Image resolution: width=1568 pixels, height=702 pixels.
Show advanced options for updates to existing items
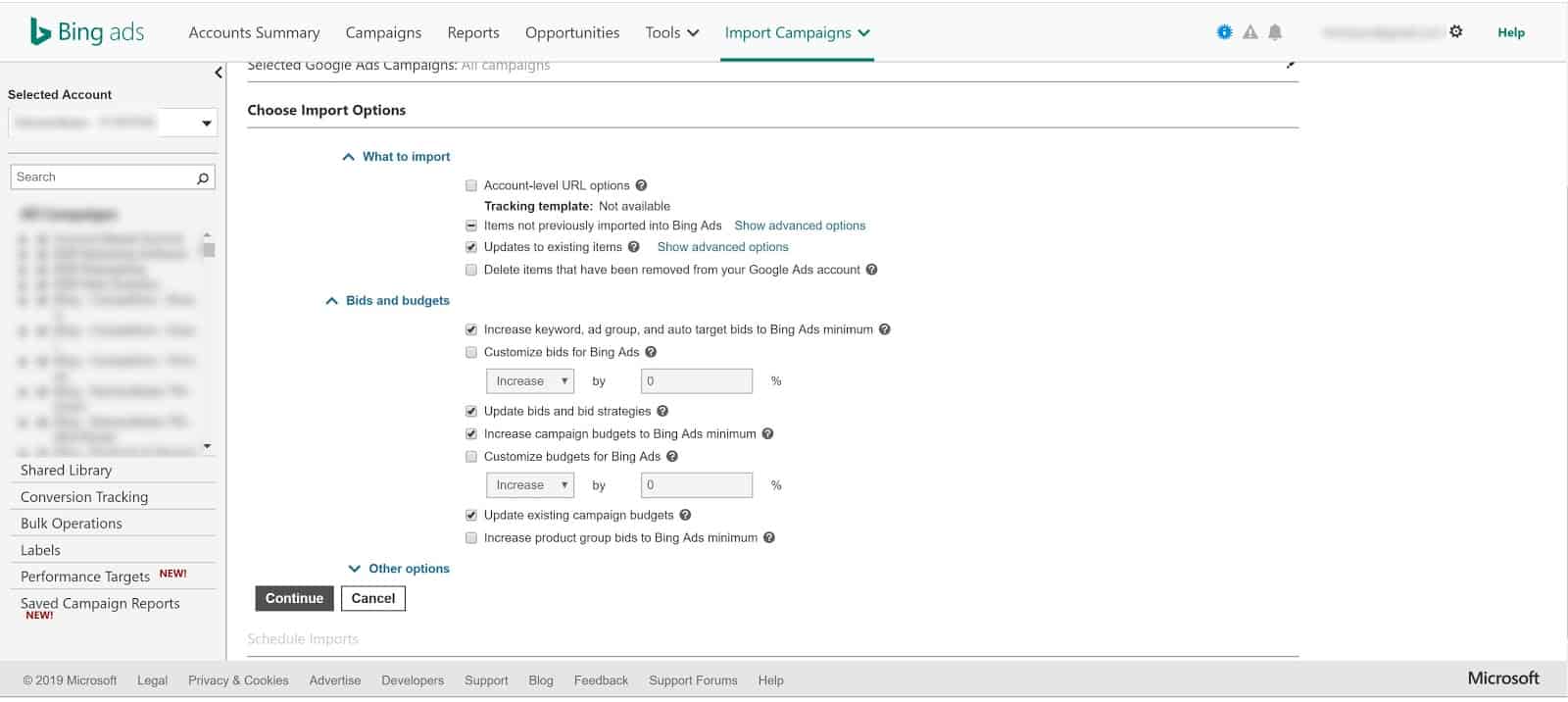point(723,247)
